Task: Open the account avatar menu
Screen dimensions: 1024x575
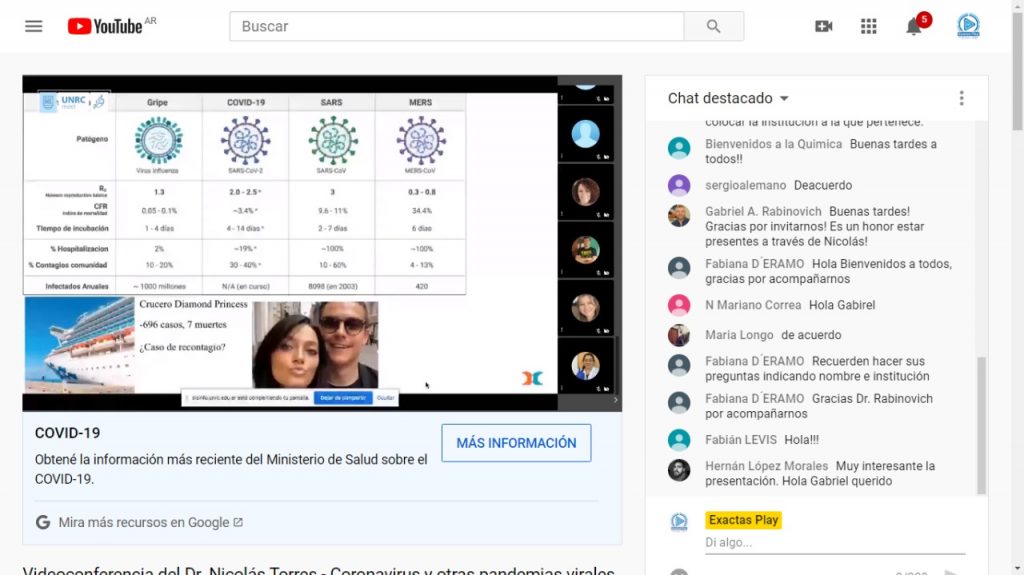Action: pyautogui.click(x=968, y=26)
